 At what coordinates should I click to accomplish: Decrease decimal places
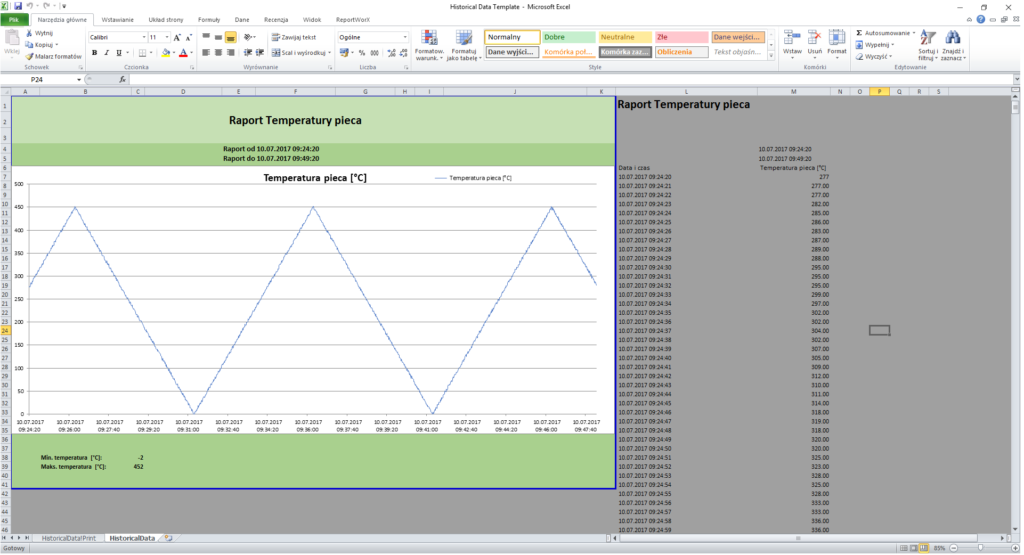(403, 53)
